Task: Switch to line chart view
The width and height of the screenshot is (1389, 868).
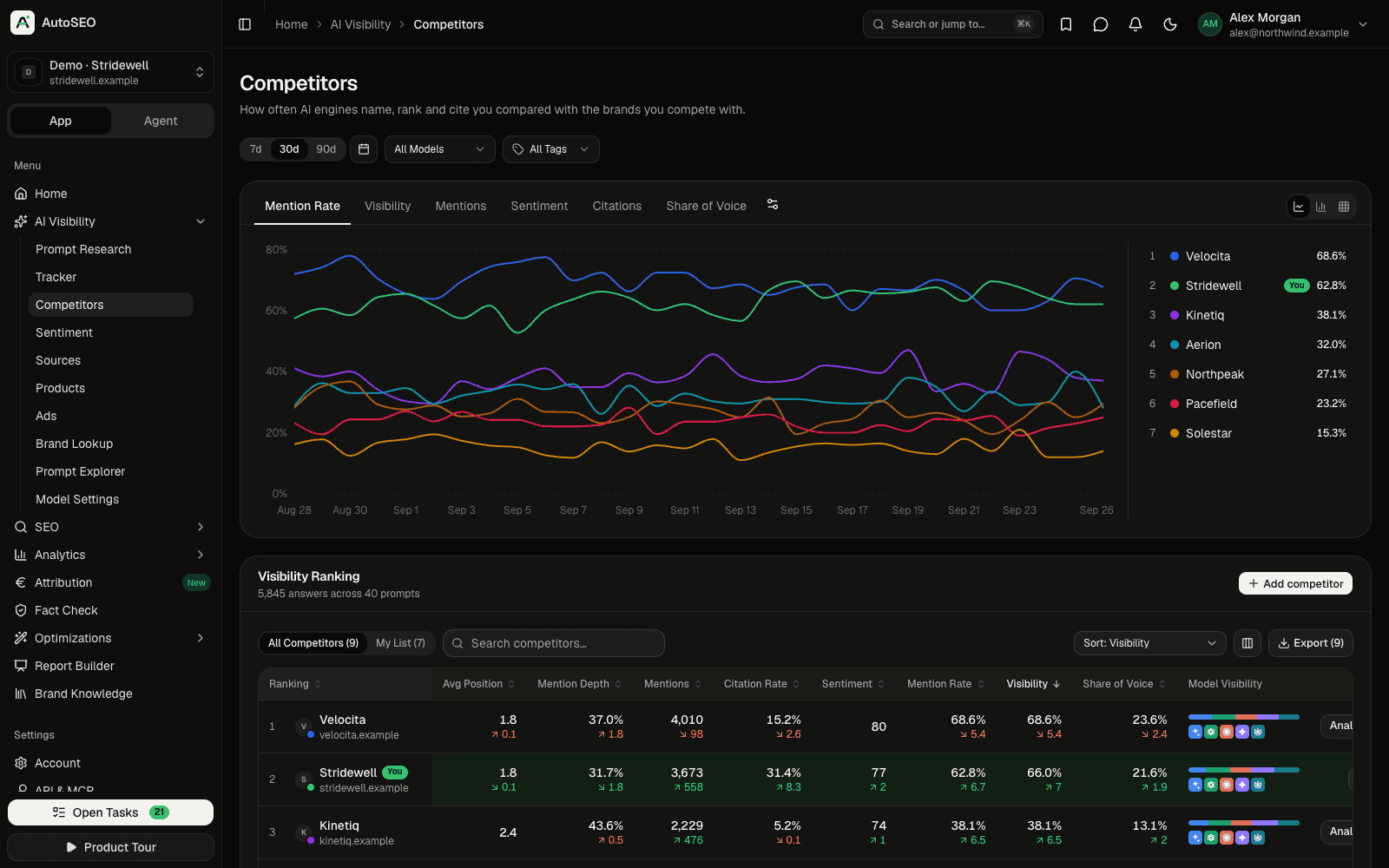Action: 1299,207
